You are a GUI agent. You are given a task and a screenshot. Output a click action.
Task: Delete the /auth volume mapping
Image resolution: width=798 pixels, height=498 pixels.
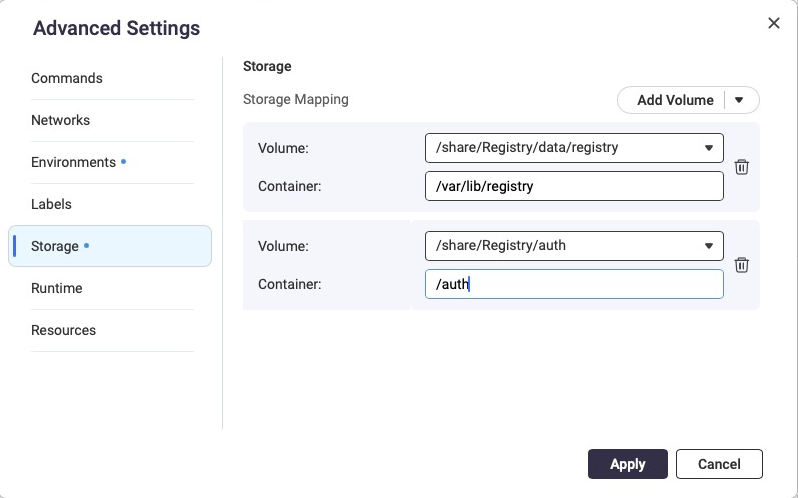click(x=742, y=265)
